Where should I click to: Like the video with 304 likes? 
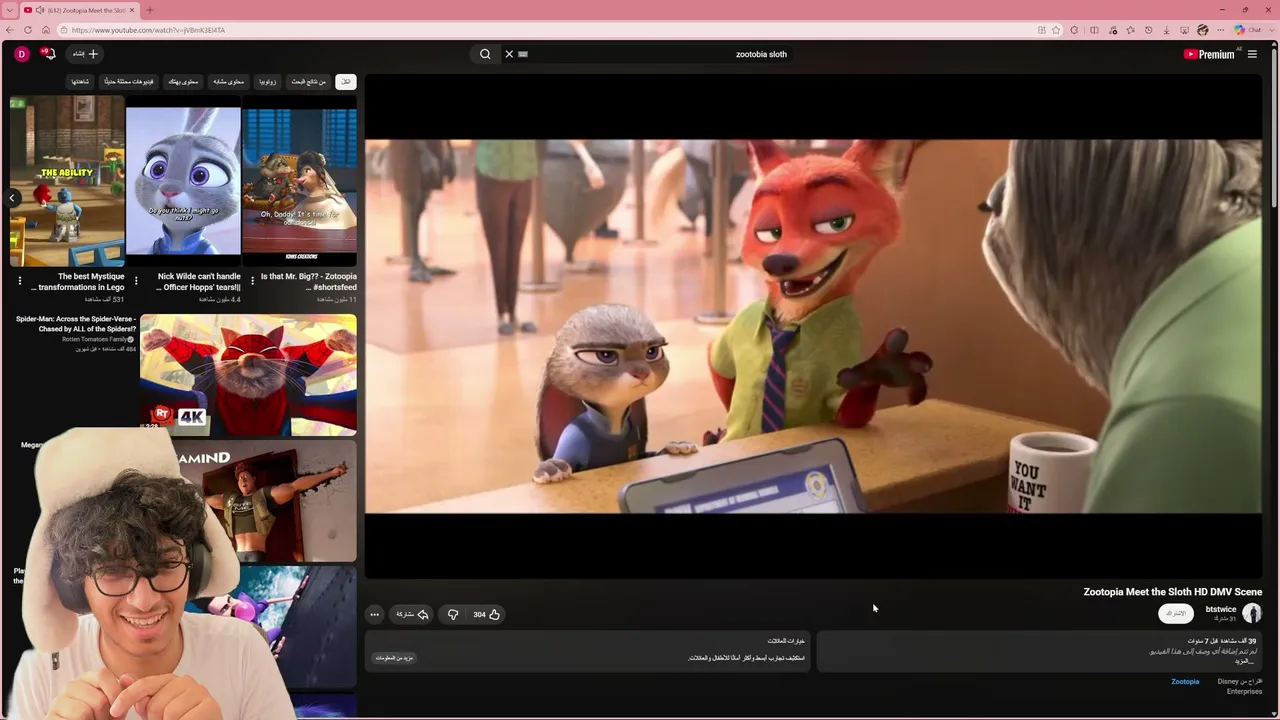click(487, 615)
